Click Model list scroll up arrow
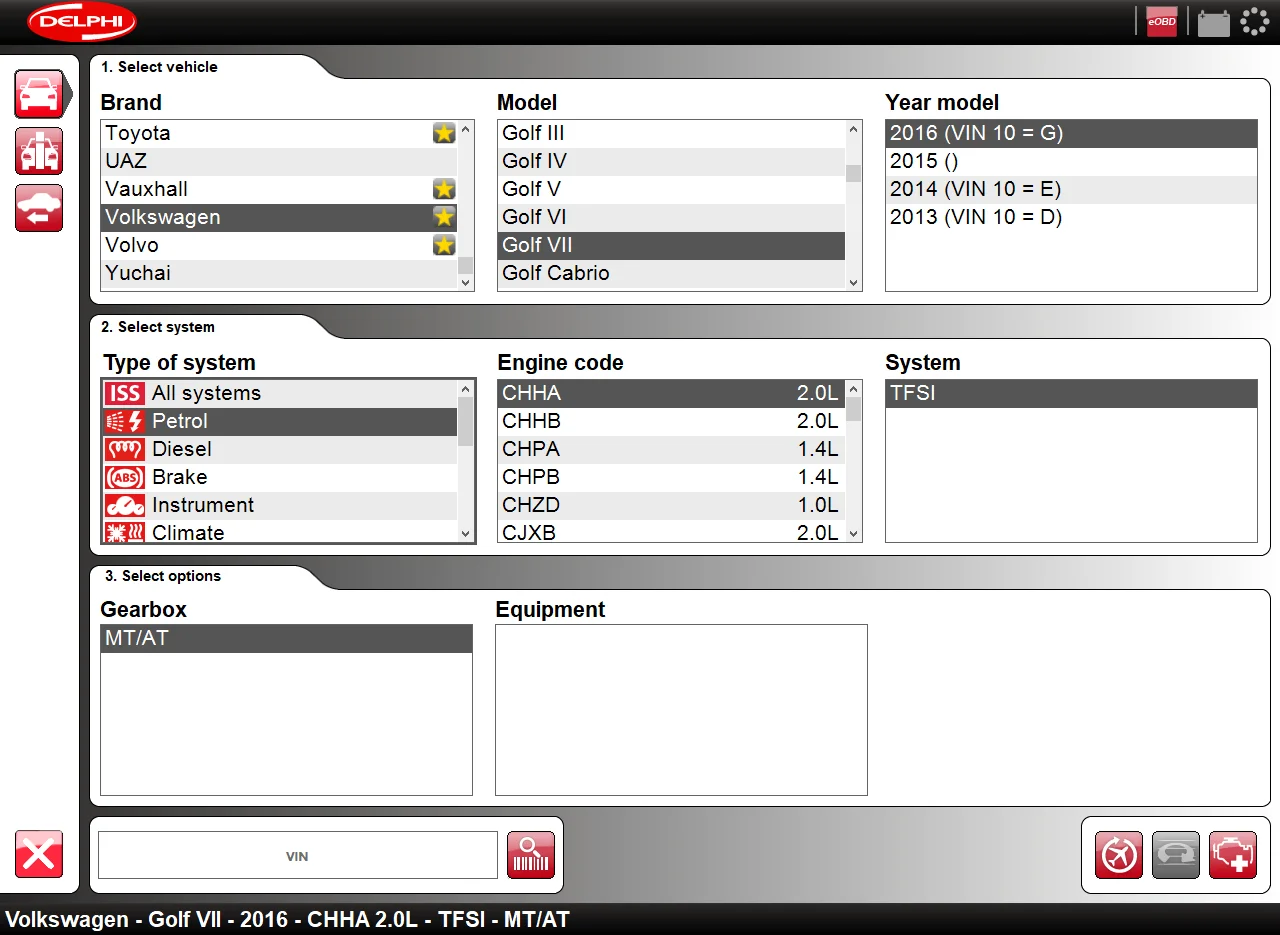Image resolution: width=1280 pixels, height=935 pixels. click(853, 129)
